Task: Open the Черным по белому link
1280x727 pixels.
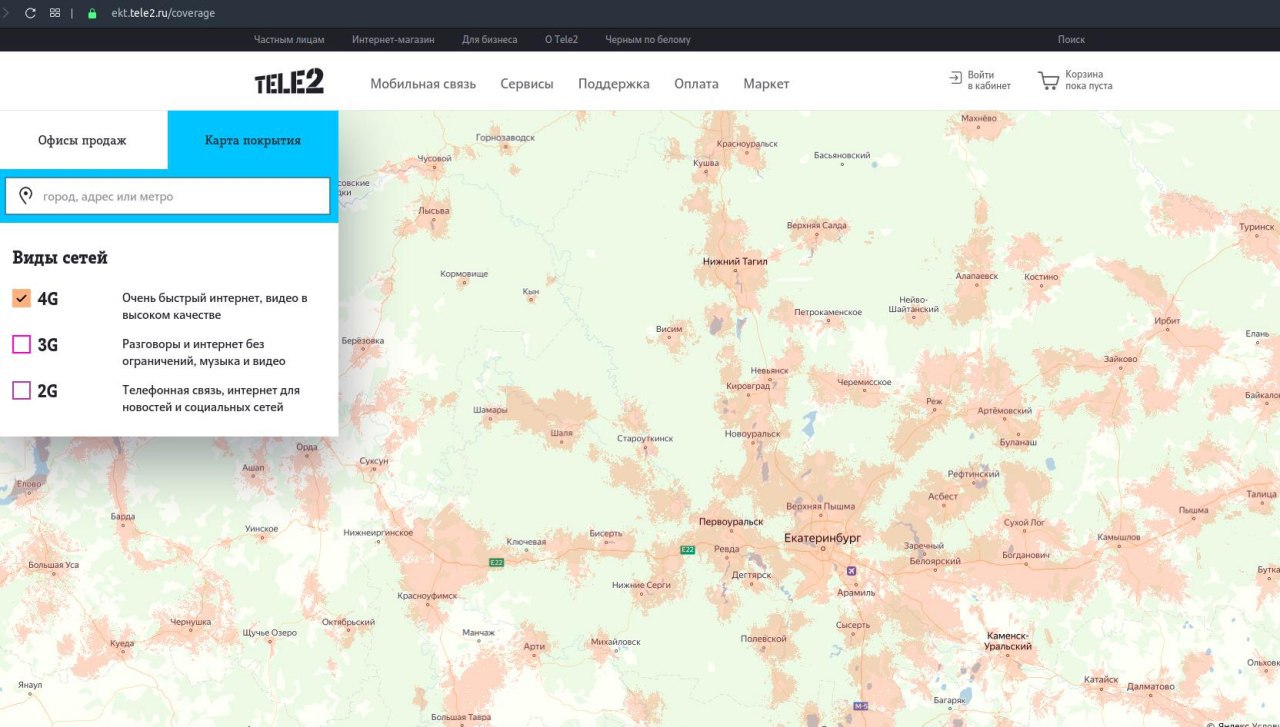Action: (648, 40)
